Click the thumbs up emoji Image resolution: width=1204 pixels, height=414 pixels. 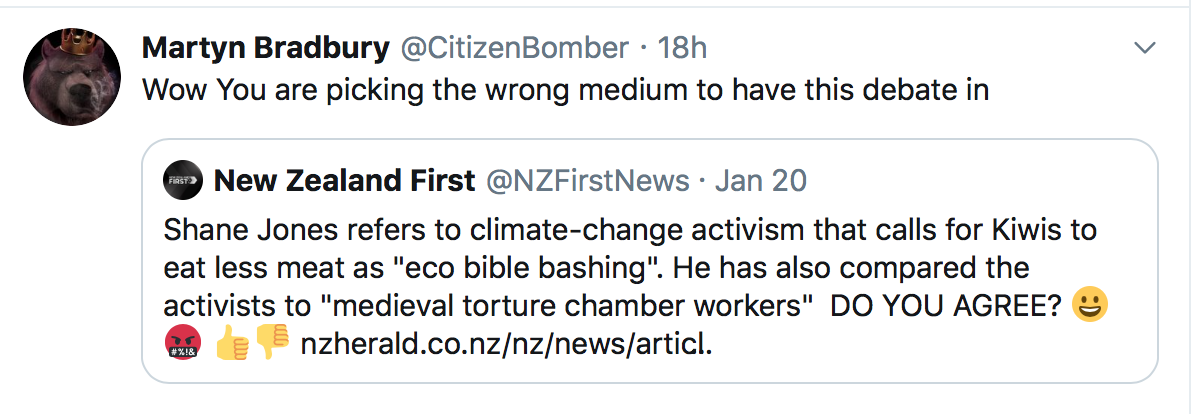(x=232, y=343)
